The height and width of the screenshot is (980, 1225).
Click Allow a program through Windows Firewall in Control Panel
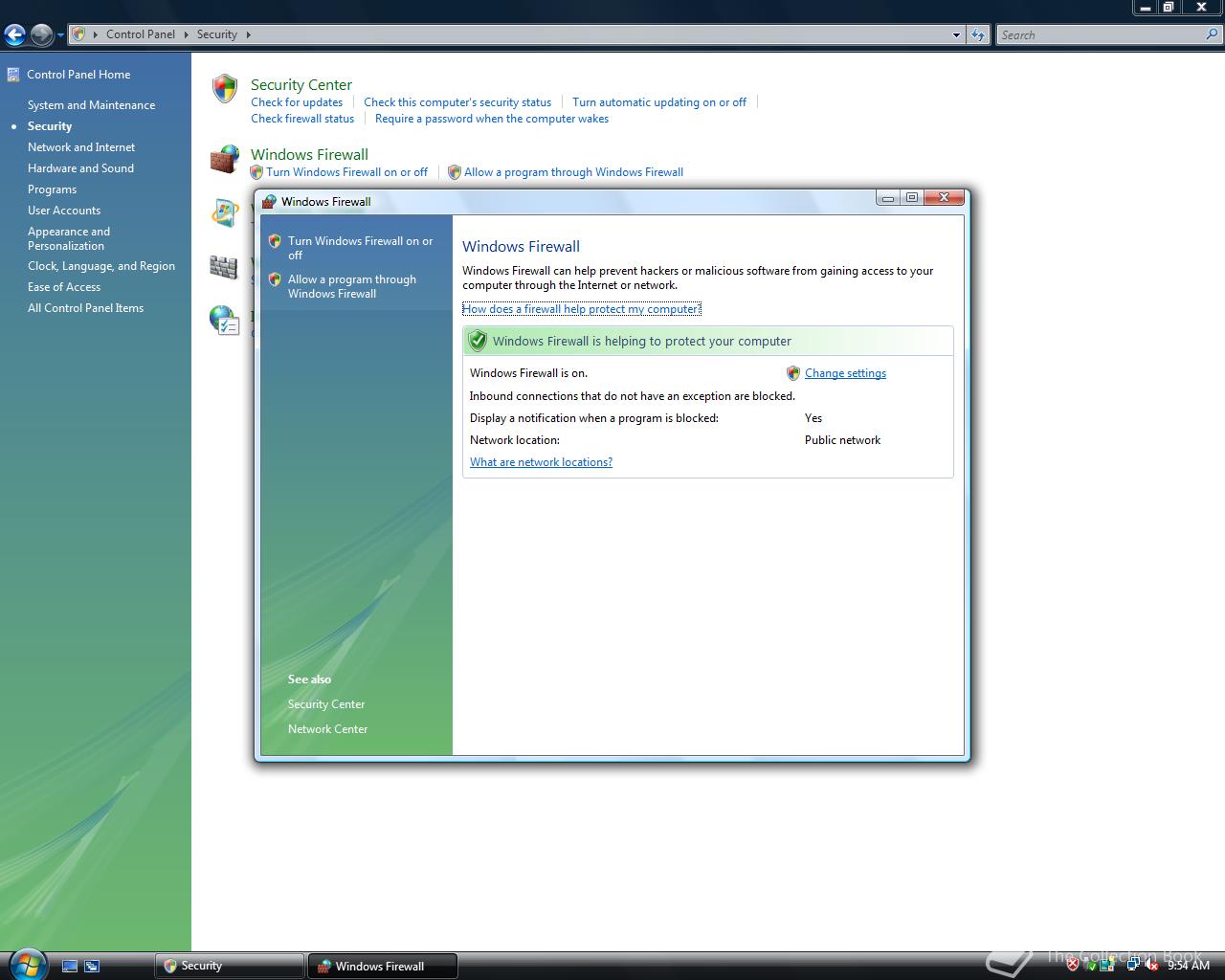(573, 172)
